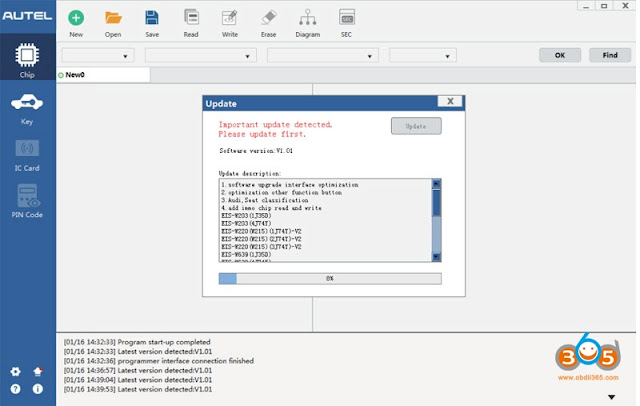Click the Find button
640x406 pixels.
pyautogui.click(x=610, y=55)
